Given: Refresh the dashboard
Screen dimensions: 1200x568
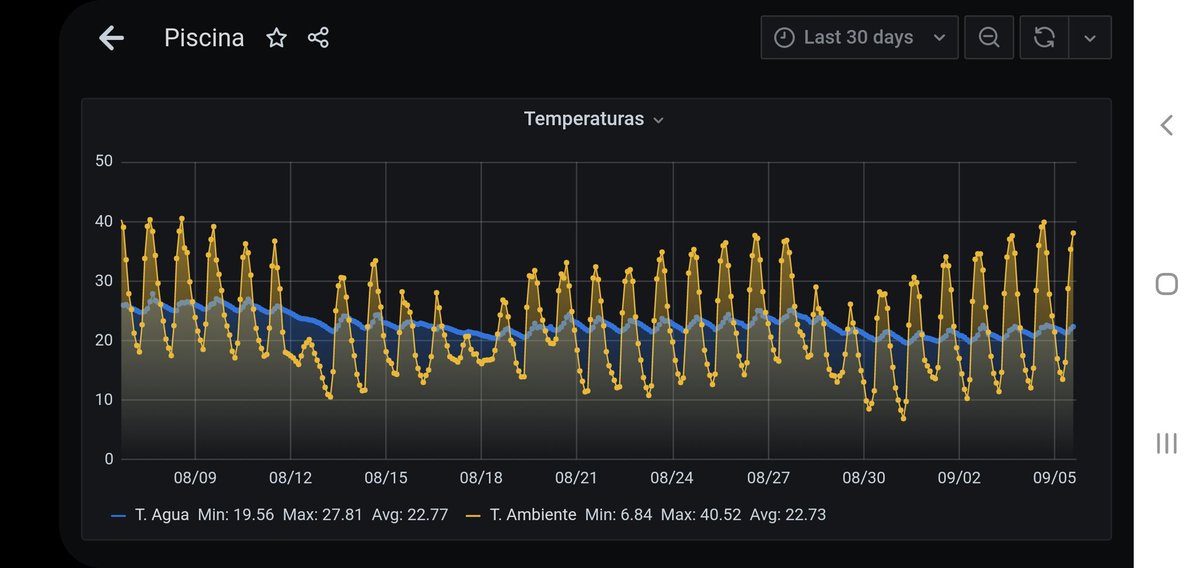Looking at the screenshot, I should pyautogui.click(x=1044, y=37).
